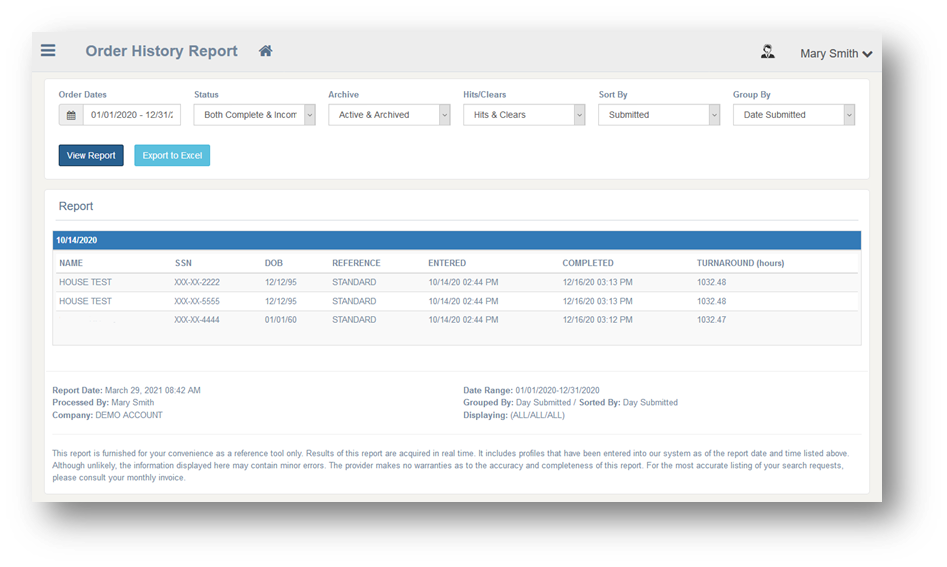This screenshot has height=567, width=947.
Task: Expand the Status dropdown
Action: click(x=254, y=115)
